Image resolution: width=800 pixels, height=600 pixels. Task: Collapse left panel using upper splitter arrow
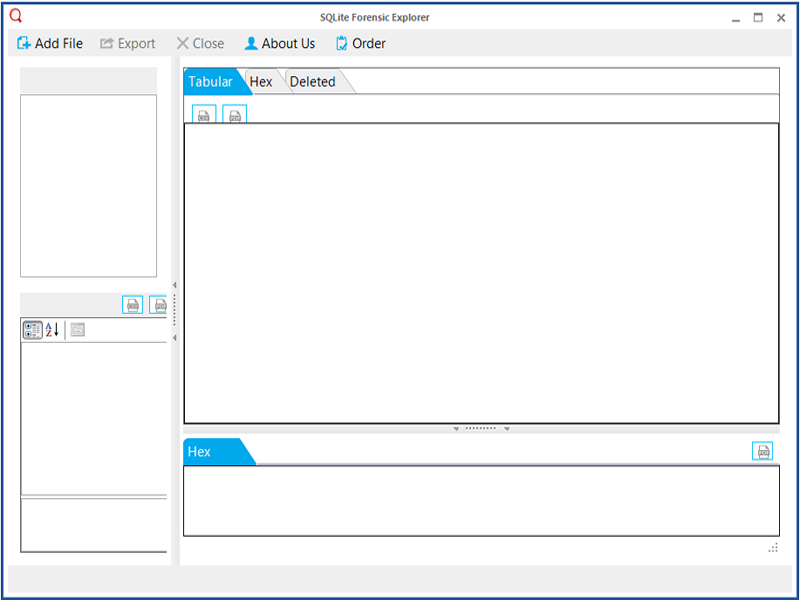click(175, 285)
